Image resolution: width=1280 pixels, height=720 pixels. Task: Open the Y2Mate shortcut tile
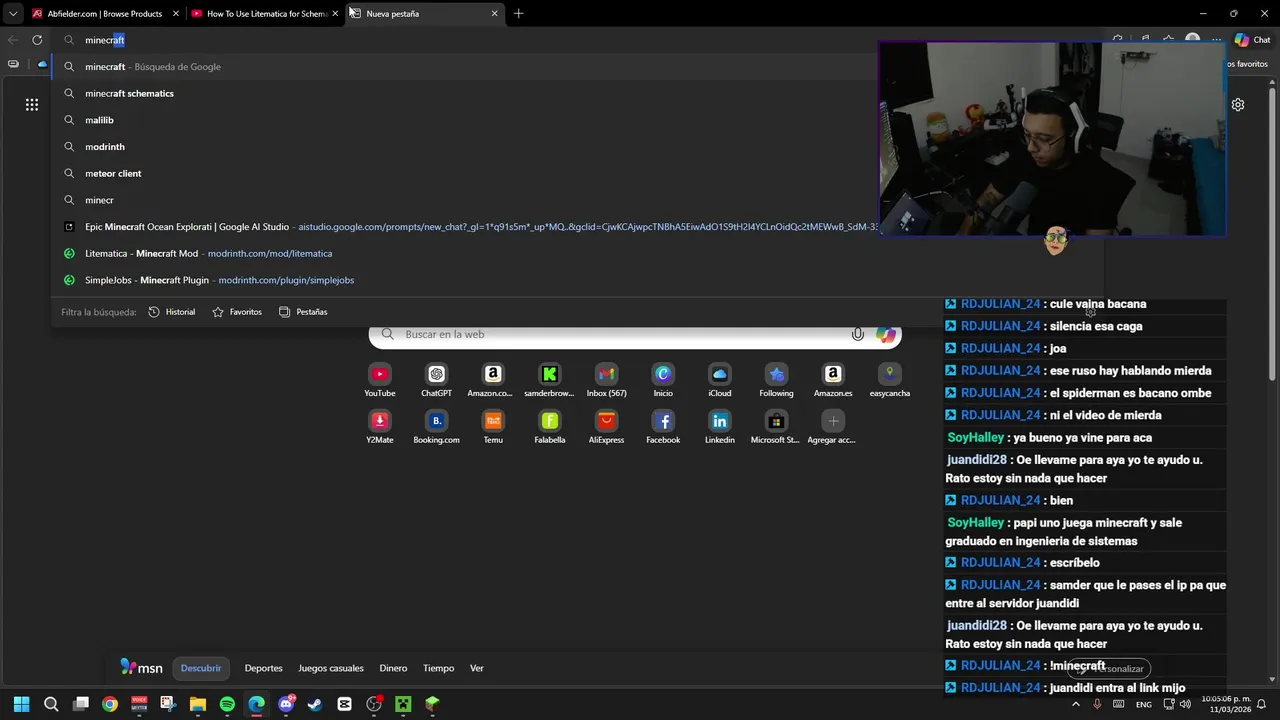[380, 427]
